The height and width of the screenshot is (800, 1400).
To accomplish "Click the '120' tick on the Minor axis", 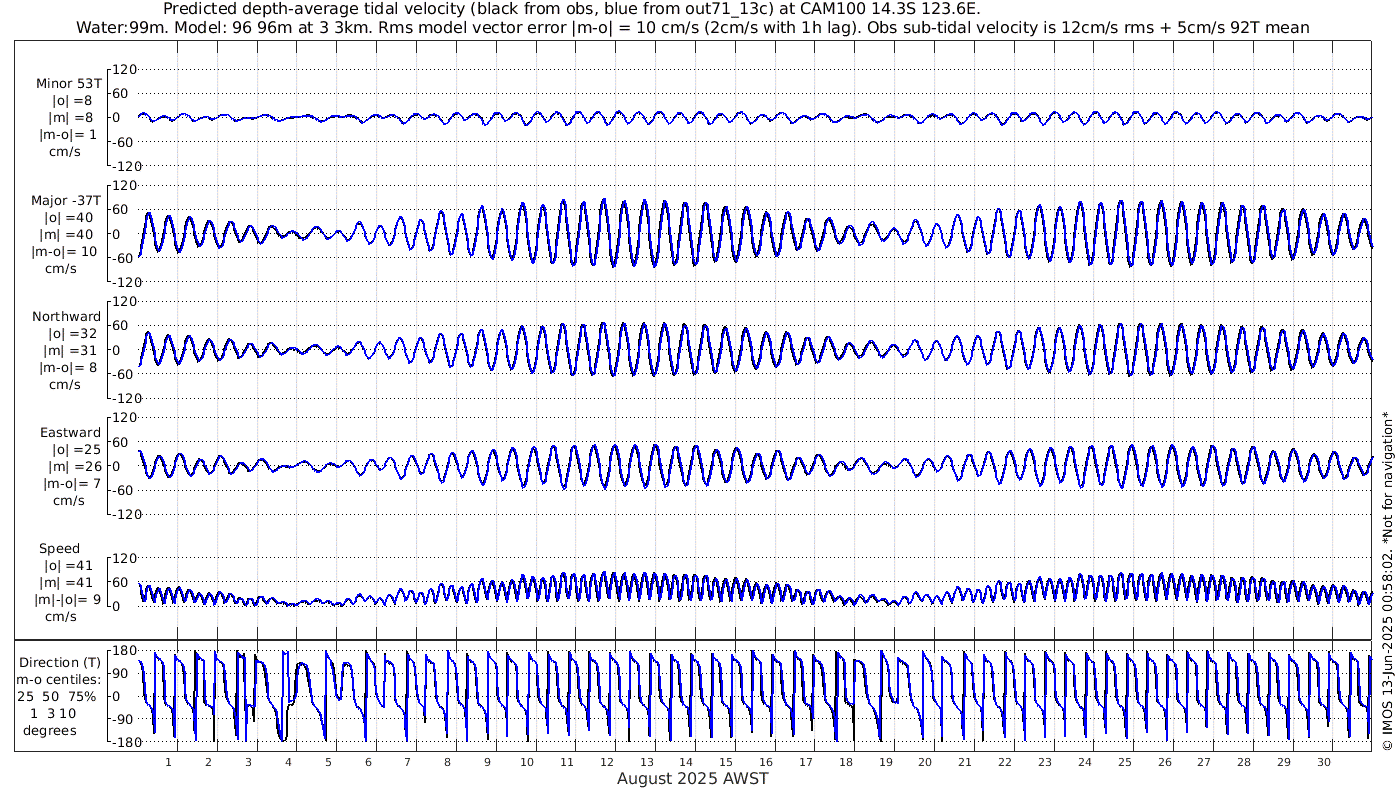I will pos(124,69).
